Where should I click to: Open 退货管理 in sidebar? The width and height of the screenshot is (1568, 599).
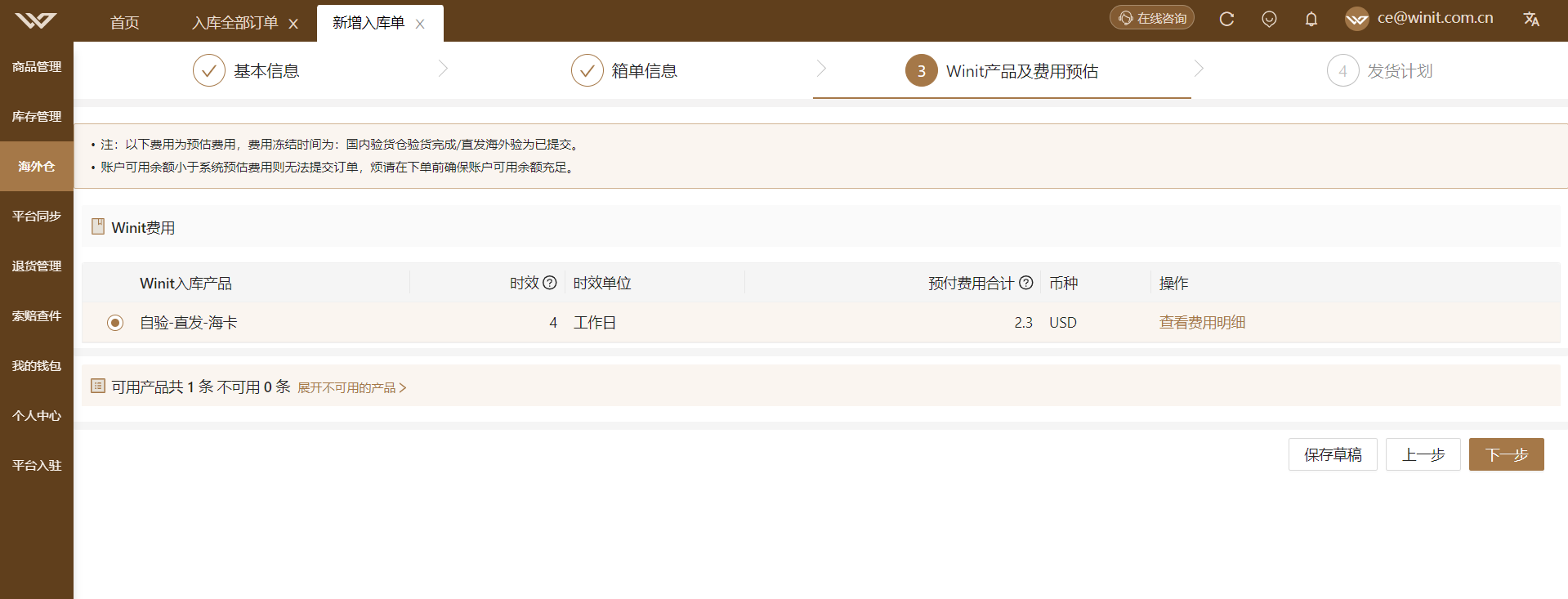[x=37, y=266]
